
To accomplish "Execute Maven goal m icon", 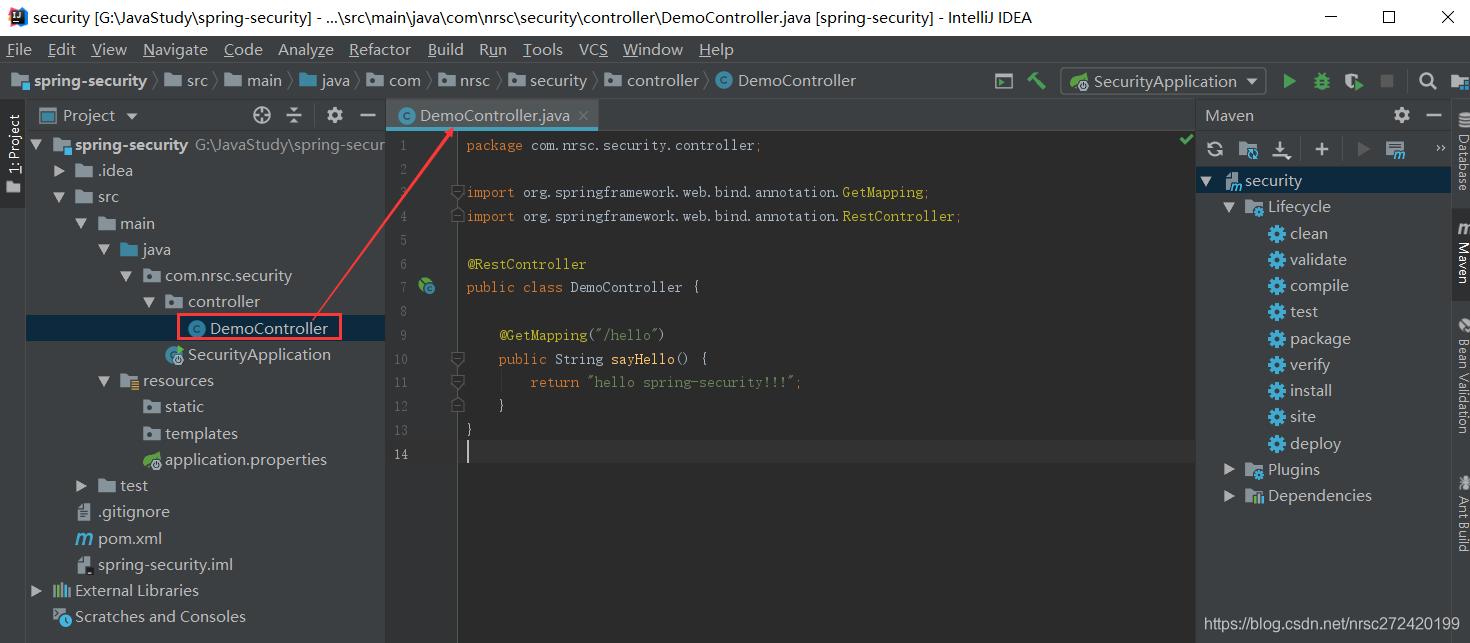I will click(x=1395, y=149).
